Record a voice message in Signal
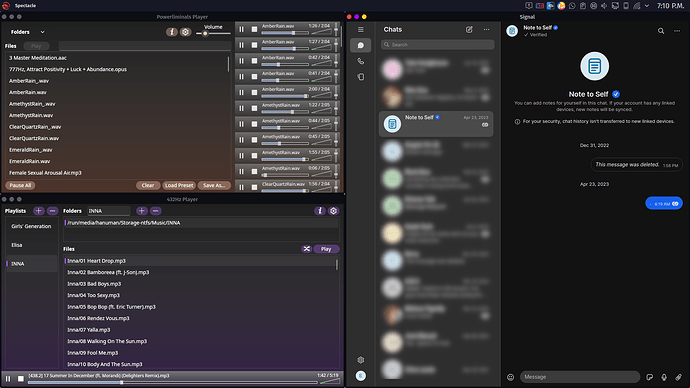This screenshot has height=388, width=690. coord(664,377)
